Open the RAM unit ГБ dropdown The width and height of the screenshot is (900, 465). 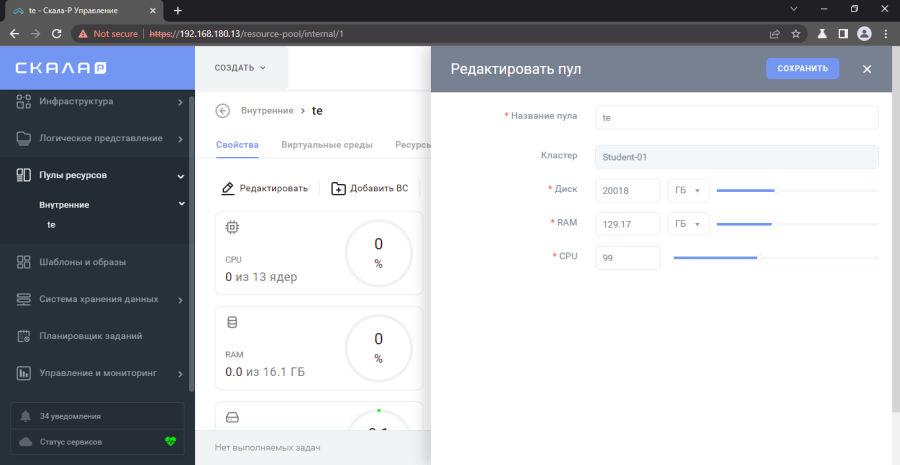[x=688, y=224]
